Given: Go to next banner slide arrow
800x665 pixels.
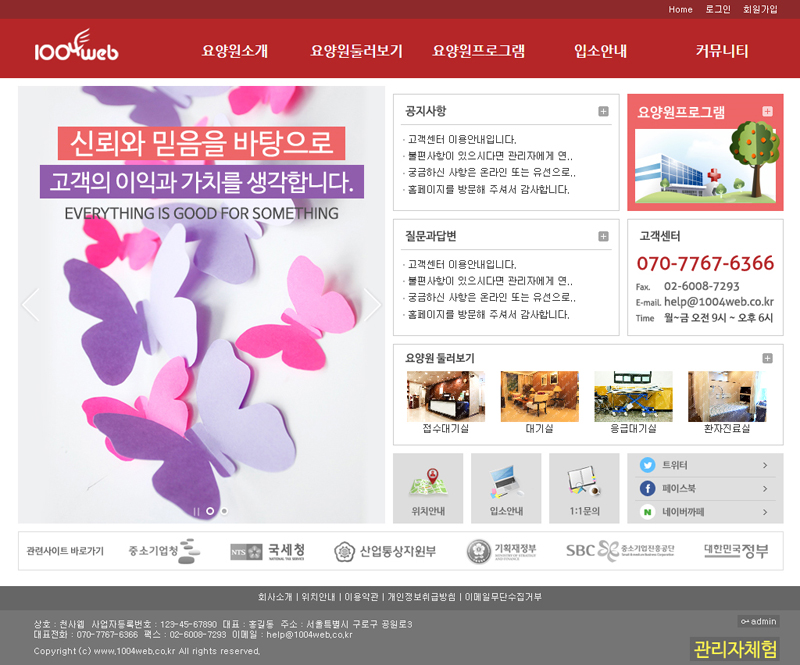Looking at the screenshot, I should [x=372, y=304].
